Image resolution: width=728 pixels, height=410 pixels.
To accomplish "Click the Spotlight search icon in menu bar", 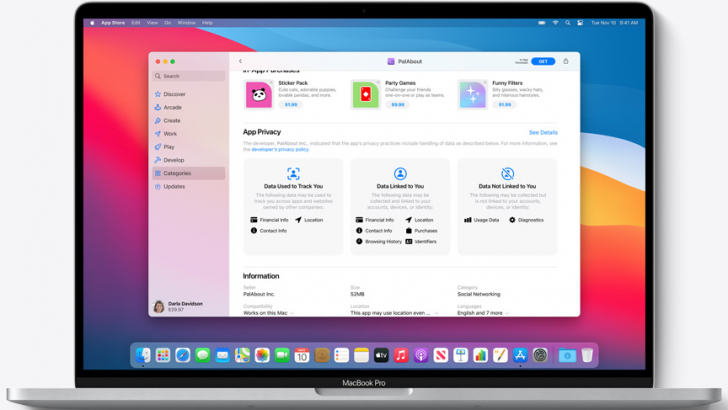I will pos(567,23).
